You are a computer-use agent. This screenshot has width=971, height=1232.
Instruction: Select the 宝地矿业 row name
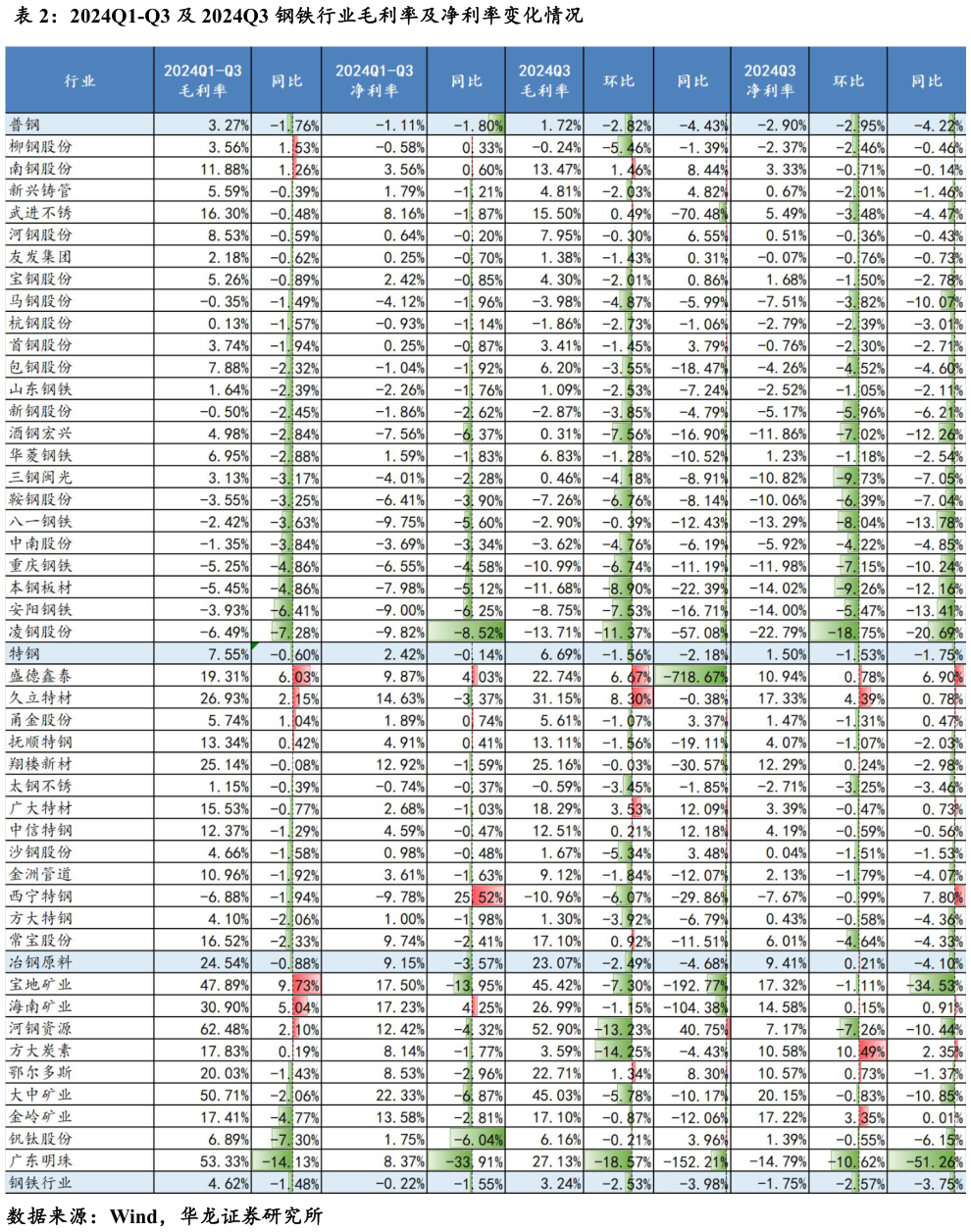click(40, 985)
